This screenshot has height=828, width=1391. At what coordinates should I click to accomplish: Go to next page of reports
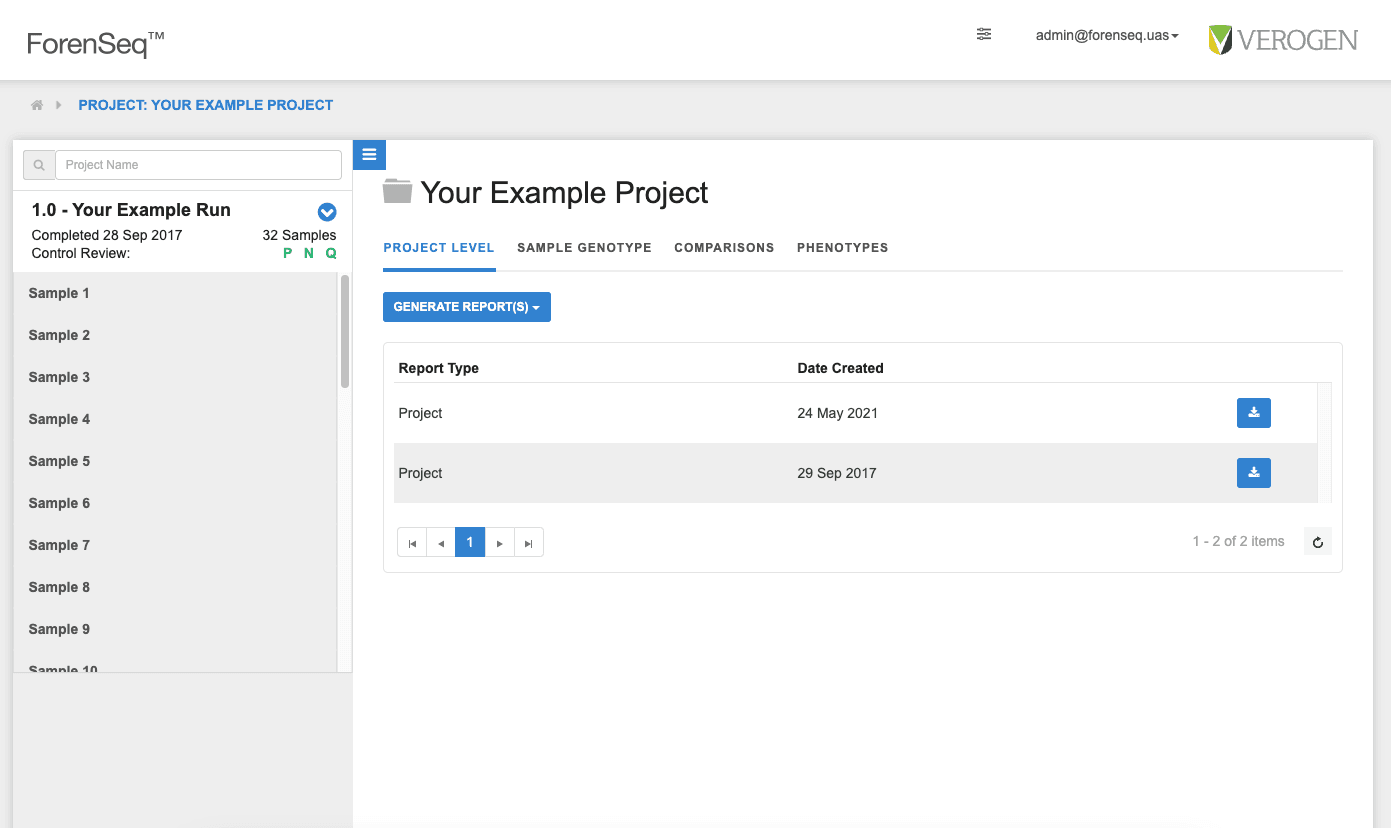pos(500,542)
